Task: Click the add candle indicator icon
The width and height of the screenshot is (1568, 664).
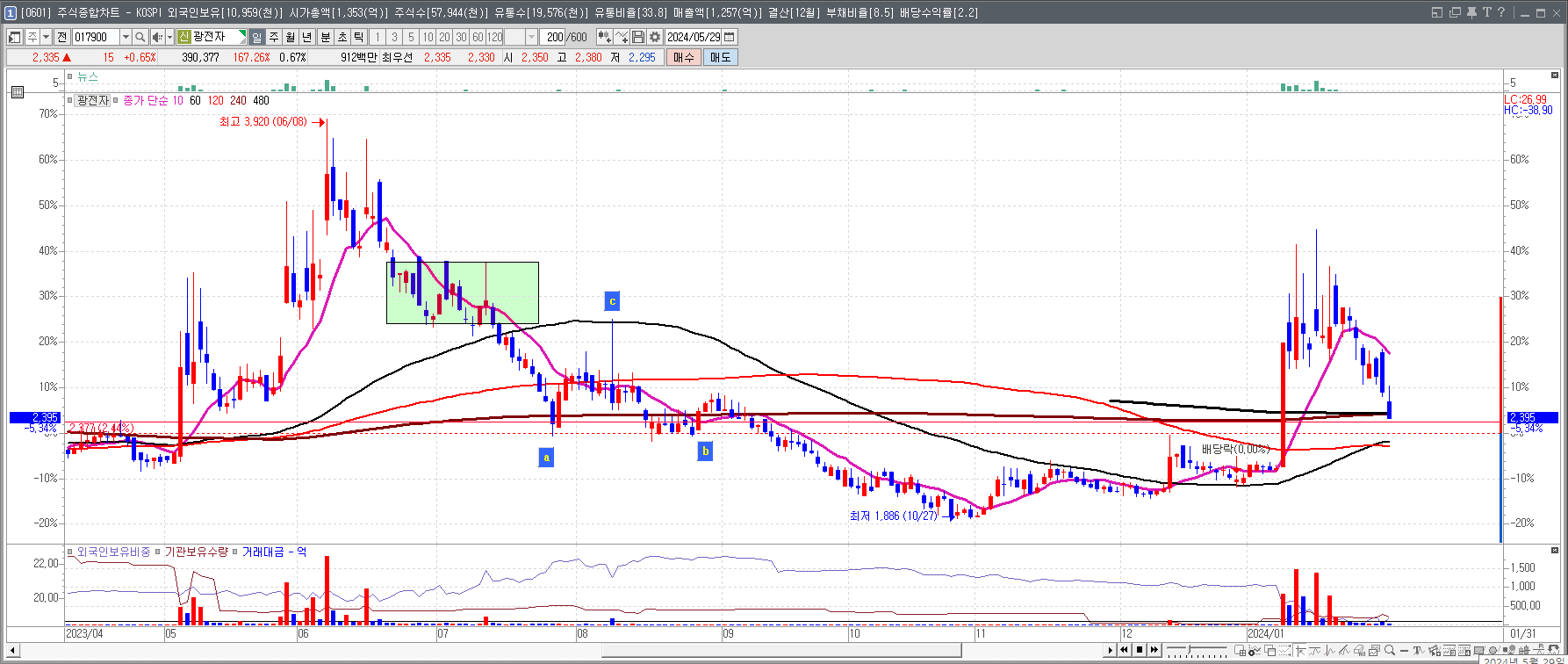Action: (x=605, y=37)
